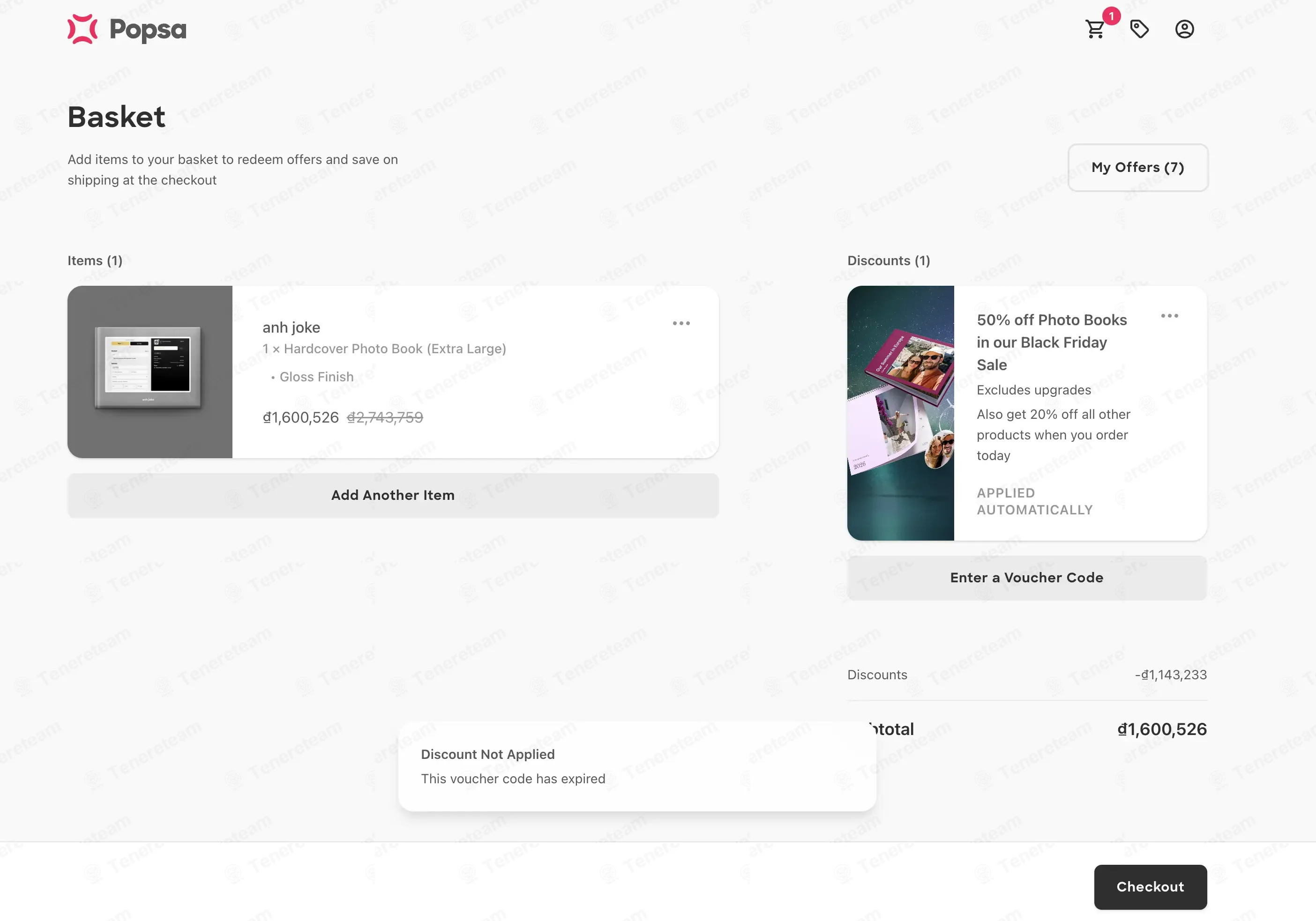Select the anh joke item title
This screenshot has height=921, width=1316.
(x=291, y=327)
